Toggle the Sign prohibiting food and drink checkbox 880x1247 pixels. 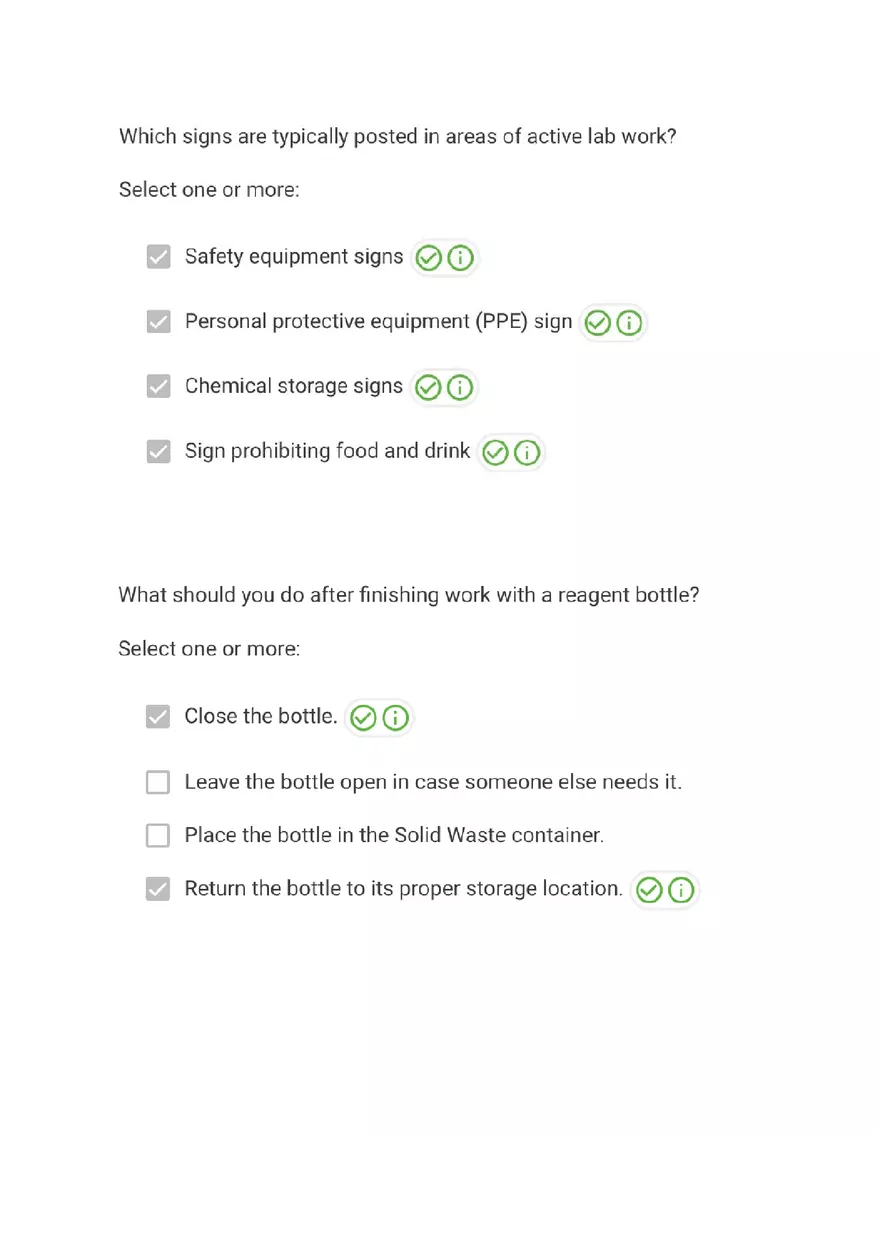pos(158,452)
